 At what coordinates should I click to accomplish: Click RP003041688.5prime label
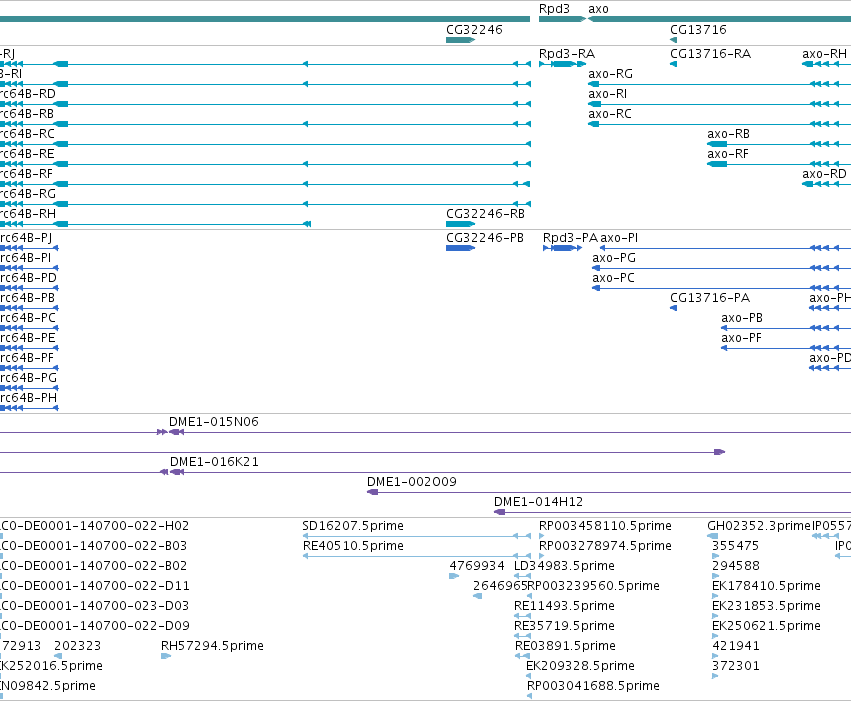(x=593, y=686)
